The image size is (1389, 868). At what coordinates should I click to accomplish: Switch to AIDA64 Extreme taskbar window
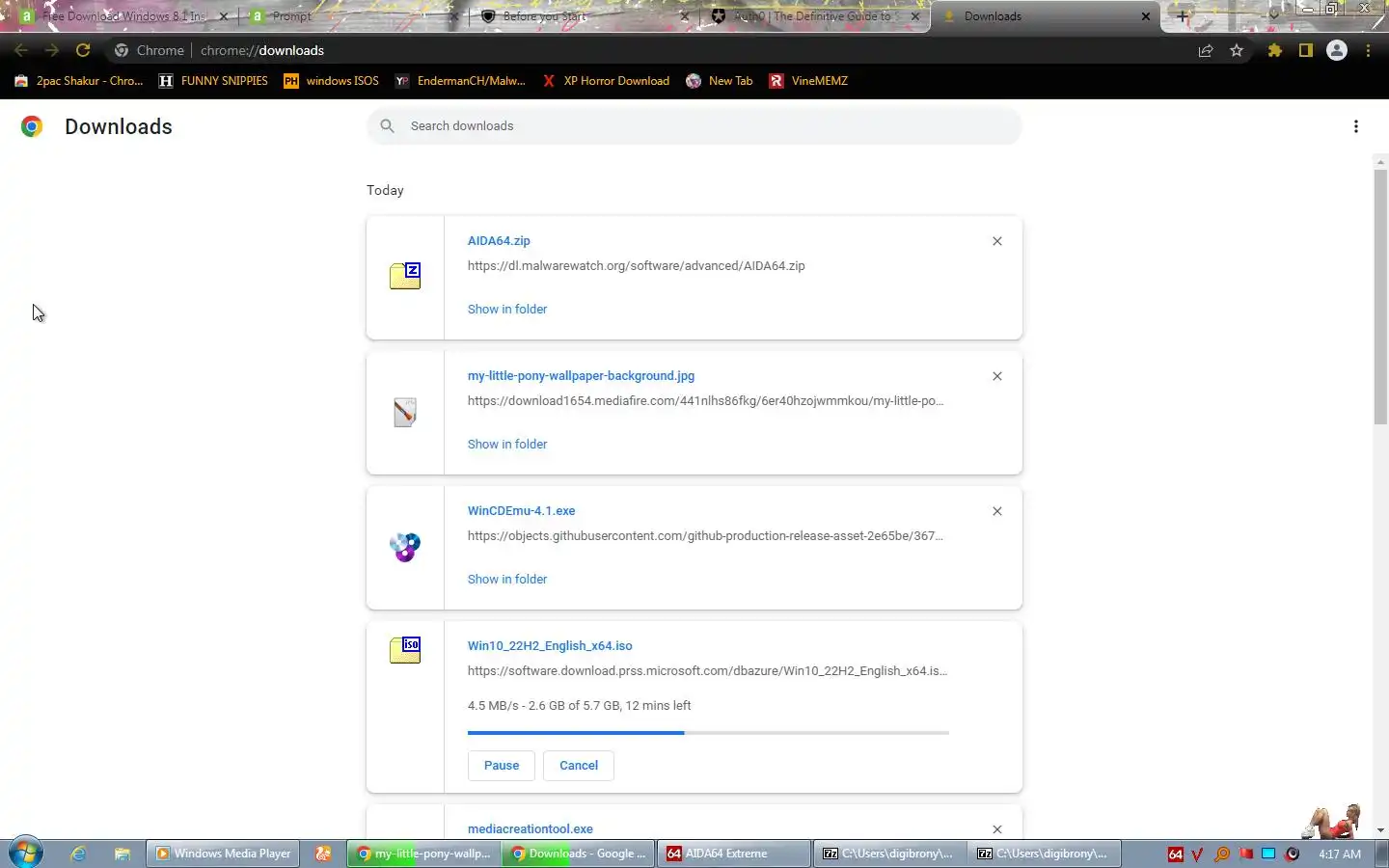[x=733, y=854]
